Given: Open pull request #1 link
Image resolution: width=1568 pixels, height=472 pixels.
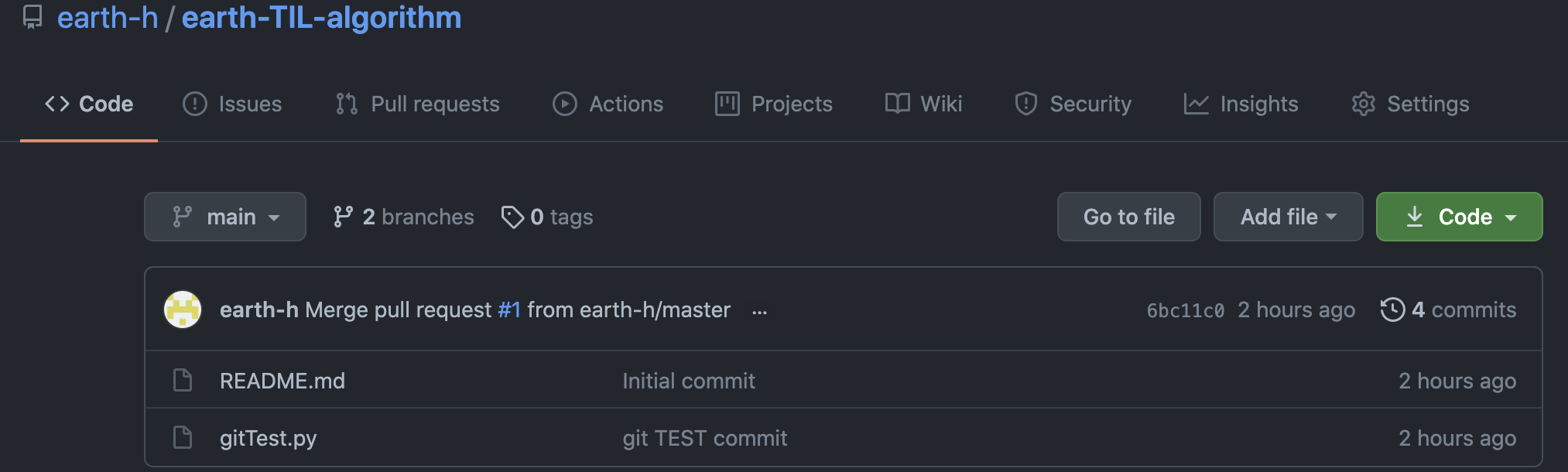Looking at the screenshot, I should click(509, 310).
